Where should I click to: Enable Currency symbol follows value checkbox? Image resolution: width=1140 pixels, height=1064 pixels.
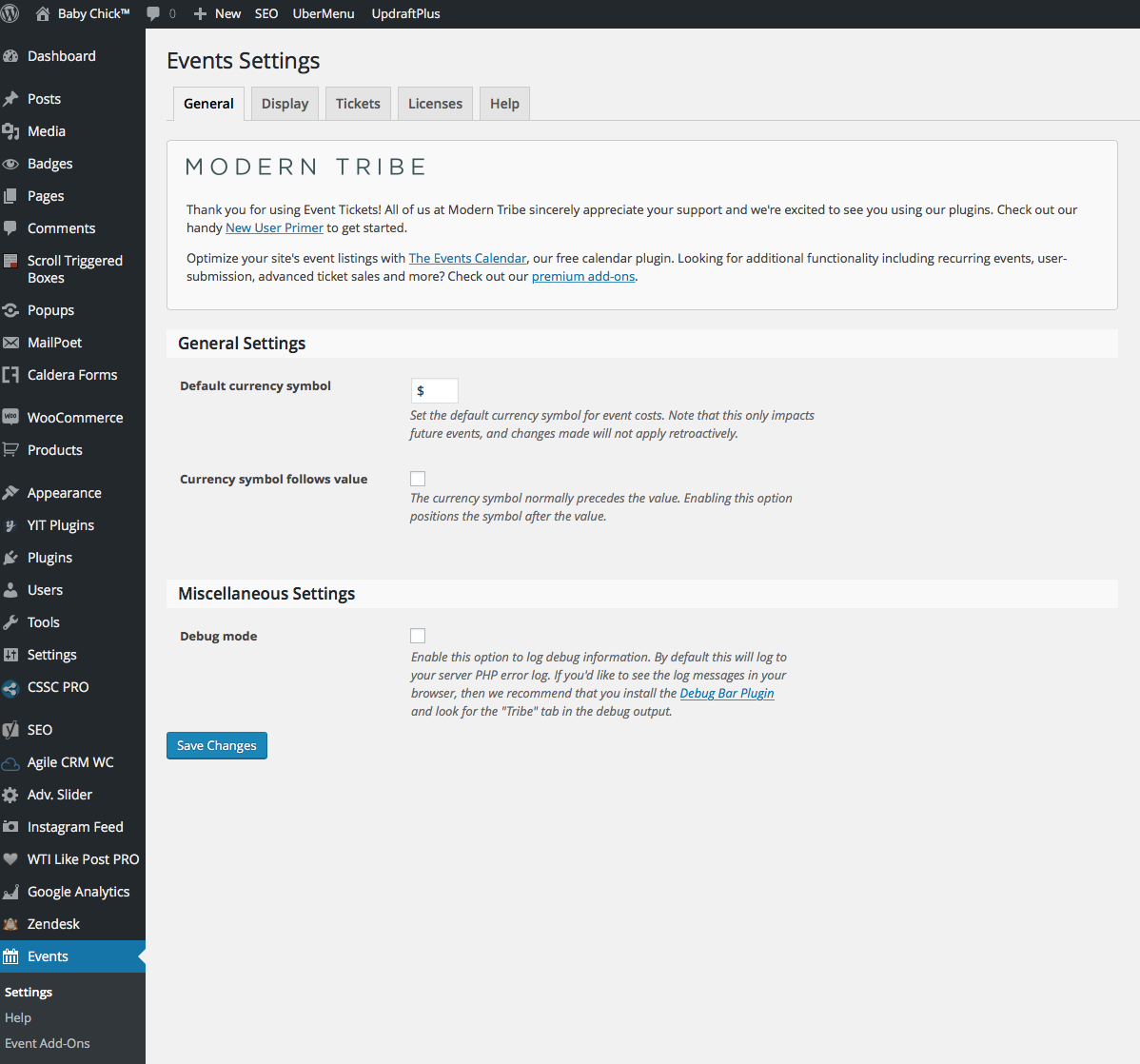click(418, 479)
